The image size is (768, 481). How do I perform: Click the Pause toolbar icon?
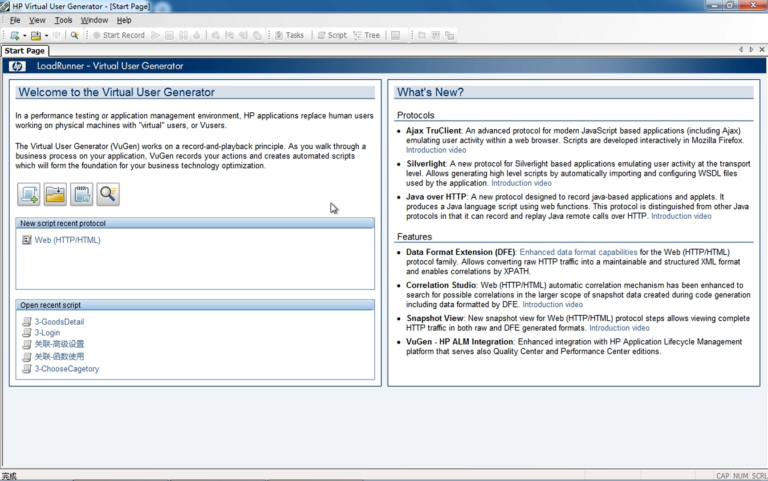click(183, 35)
